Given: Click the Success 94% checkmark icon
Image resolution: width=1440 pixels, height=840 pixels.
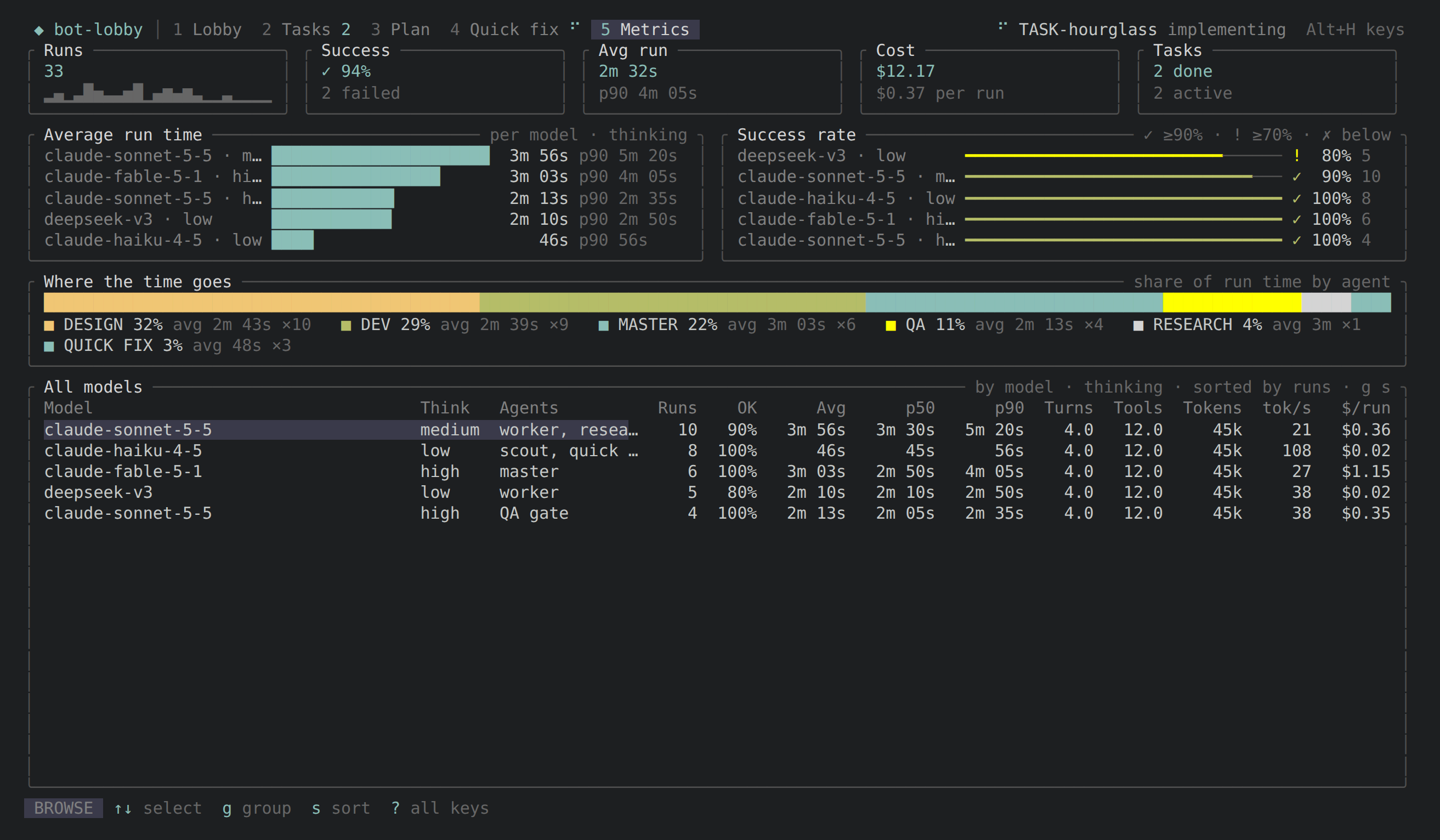Looking at the screenshot, I should [326, 71].
